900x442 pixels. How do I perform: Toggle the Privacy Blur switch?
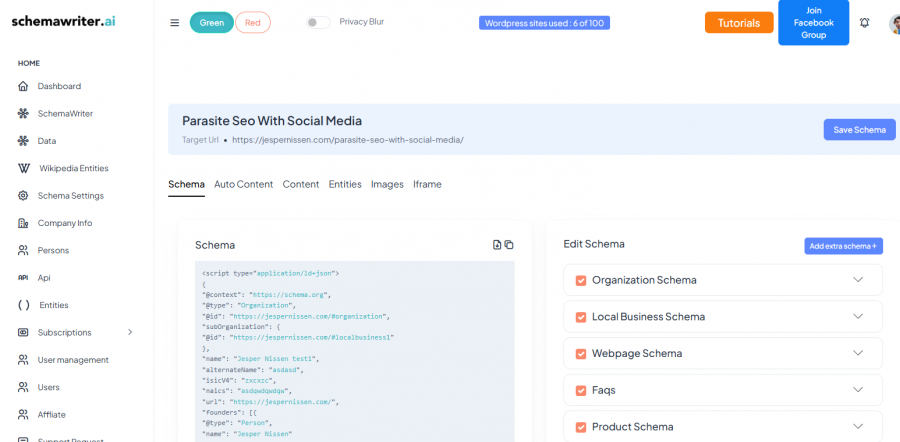click(x=318, y=22)
